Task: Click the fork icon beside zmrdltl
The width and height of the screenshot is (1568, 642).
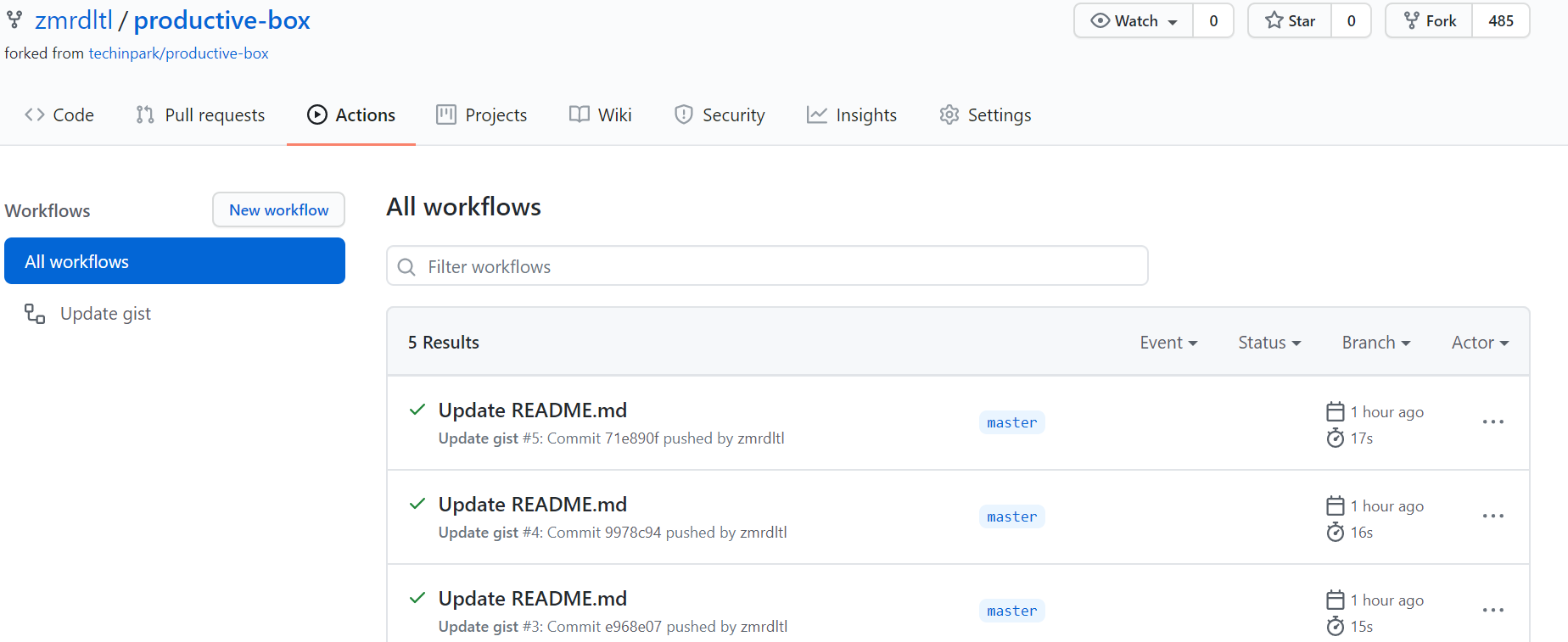Action: click(x=14, y=20)
